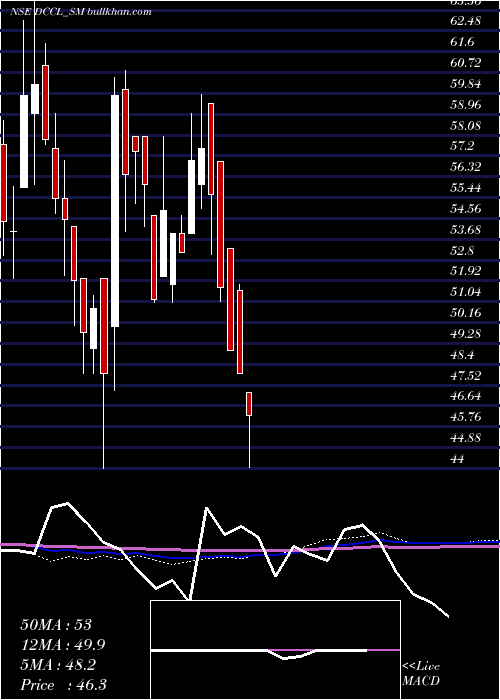Click the 48.4 price level
This screenshot has width=500, height=700.
(x=462, y=354)
